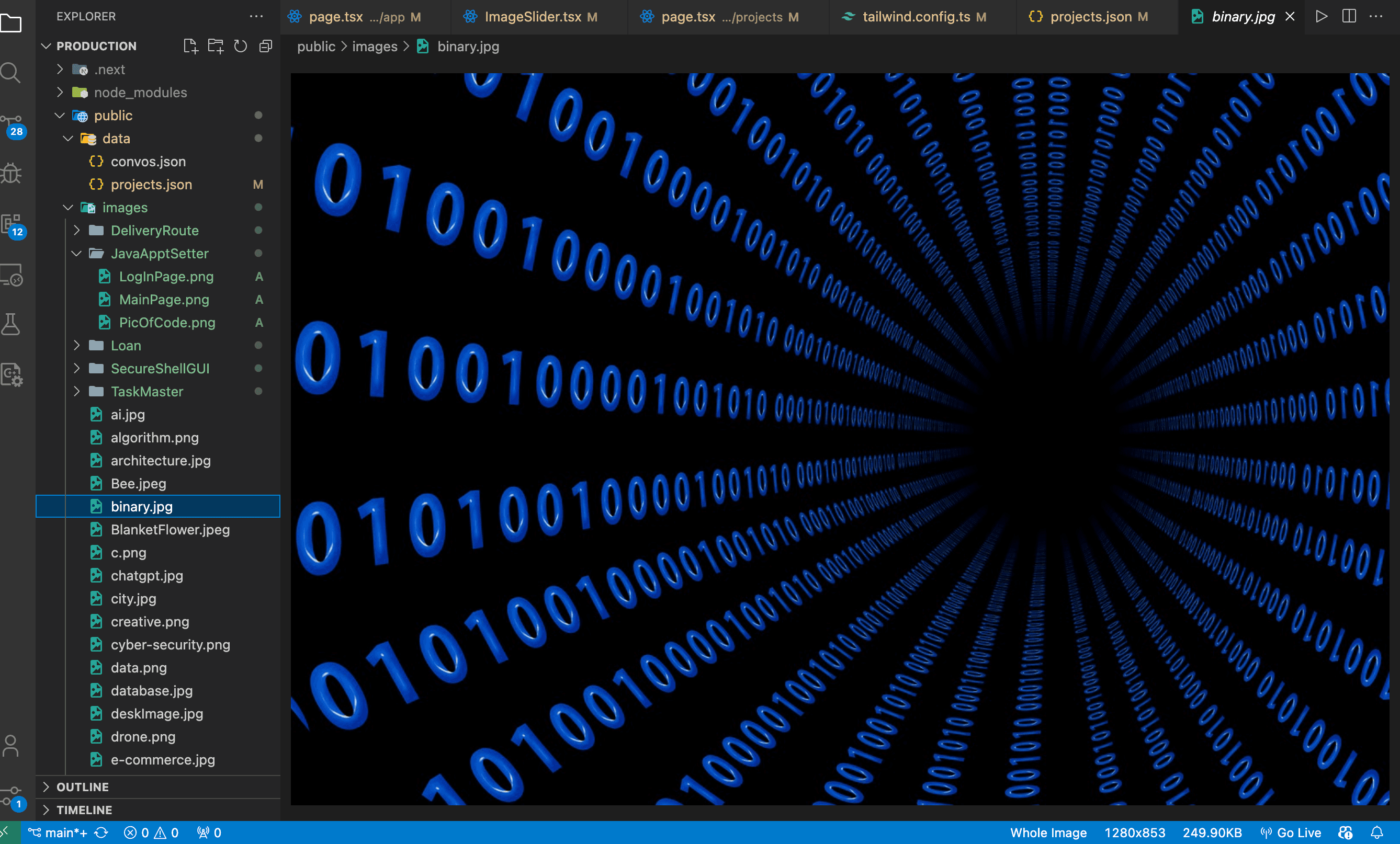Expand the SecureShellGUI folder

(77, 368)
